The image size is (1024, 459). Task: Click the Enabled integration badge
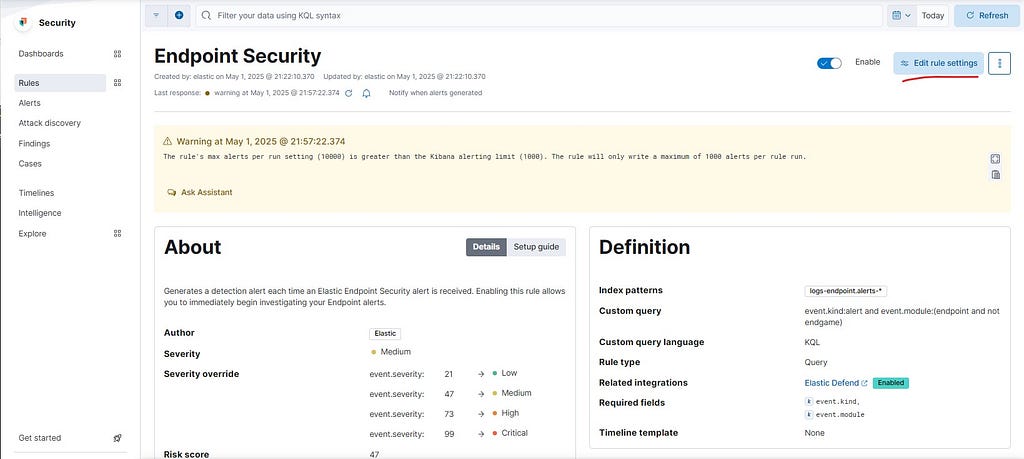pyautogui.click(x=891, y=383)
